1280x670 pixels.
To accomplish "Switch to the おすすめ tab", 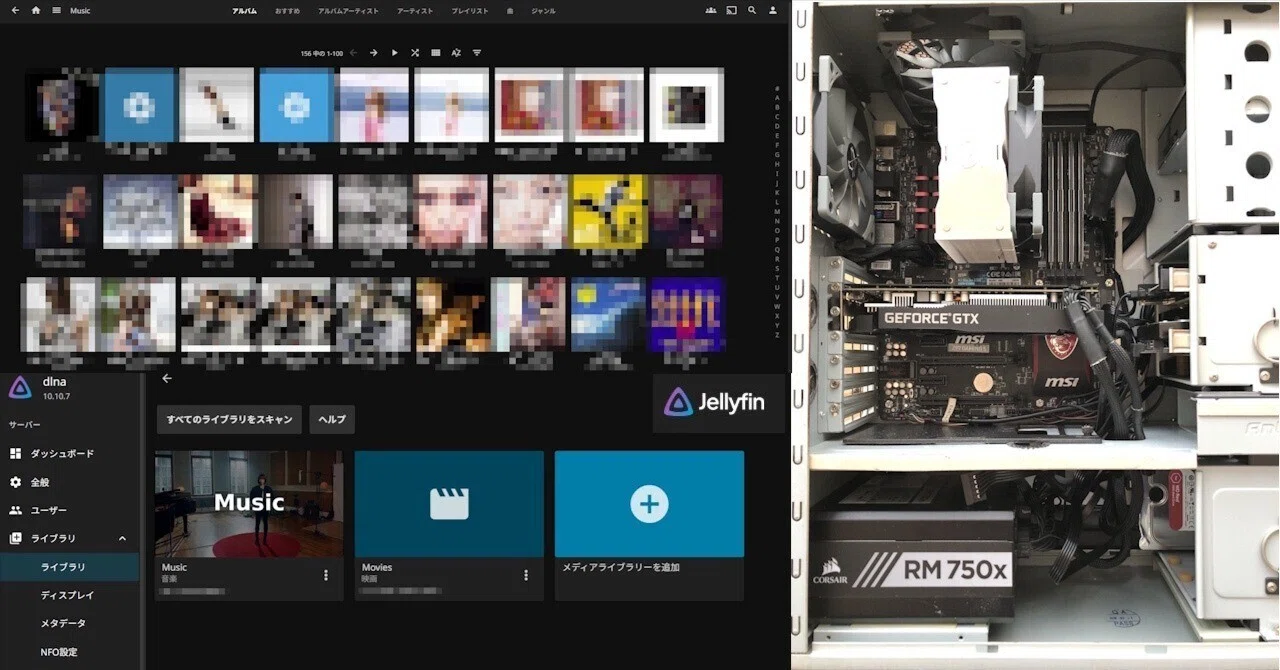I will point(287,10).
